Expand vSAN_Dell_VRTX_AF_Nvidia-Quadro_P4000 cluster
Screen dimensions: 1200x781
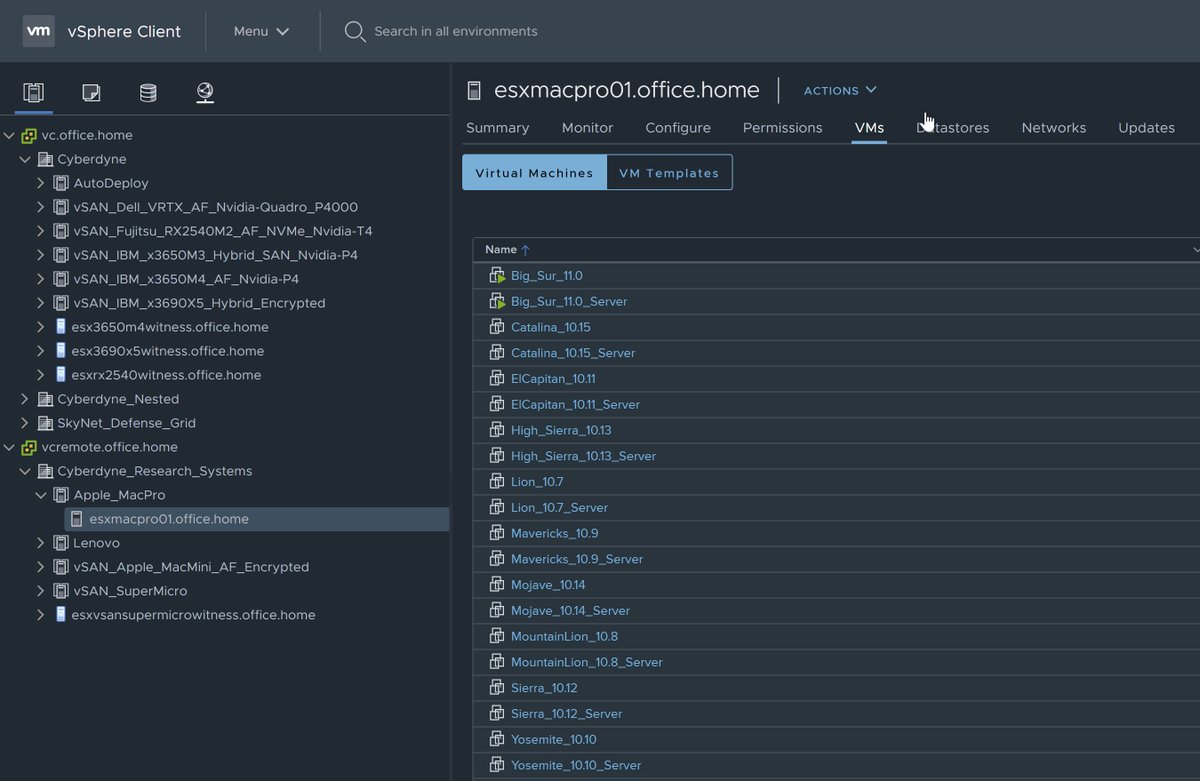pos(41,207)
